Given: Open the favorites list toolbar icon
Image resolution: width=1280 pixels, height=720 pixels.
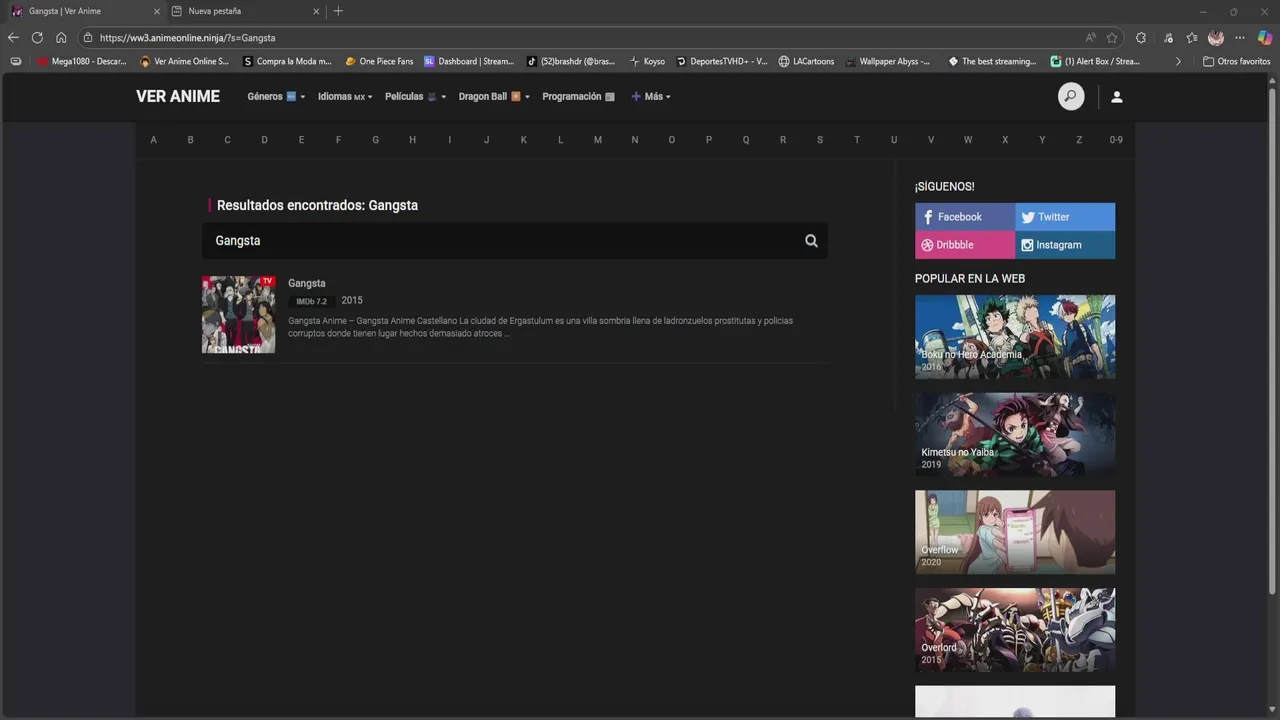Looking at the screenshot, I should (x=1192, y=38).
